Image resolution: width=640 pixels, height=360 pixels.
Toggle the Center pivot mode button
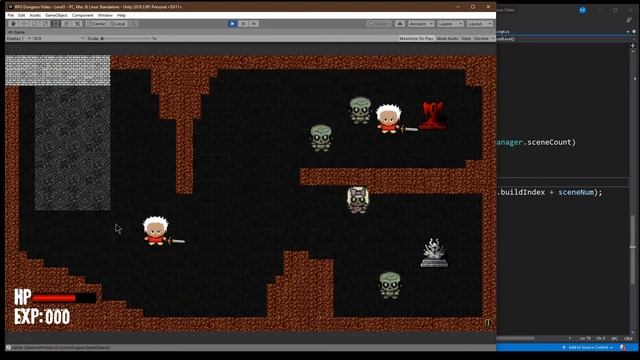pyautogui.click(x=97, y=24)
